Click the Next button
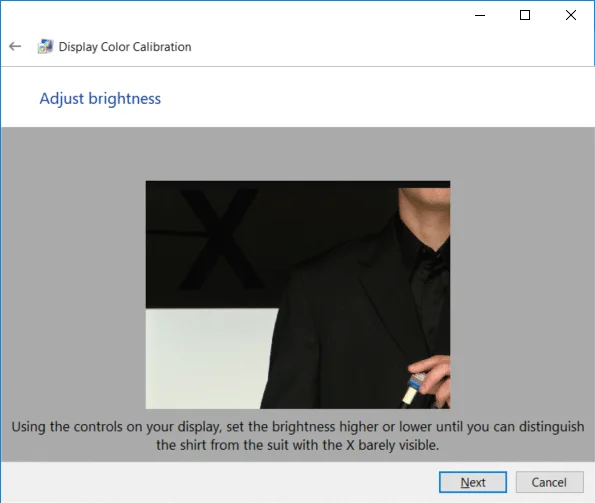Viewport: 595px width, 503px height. 473,482
